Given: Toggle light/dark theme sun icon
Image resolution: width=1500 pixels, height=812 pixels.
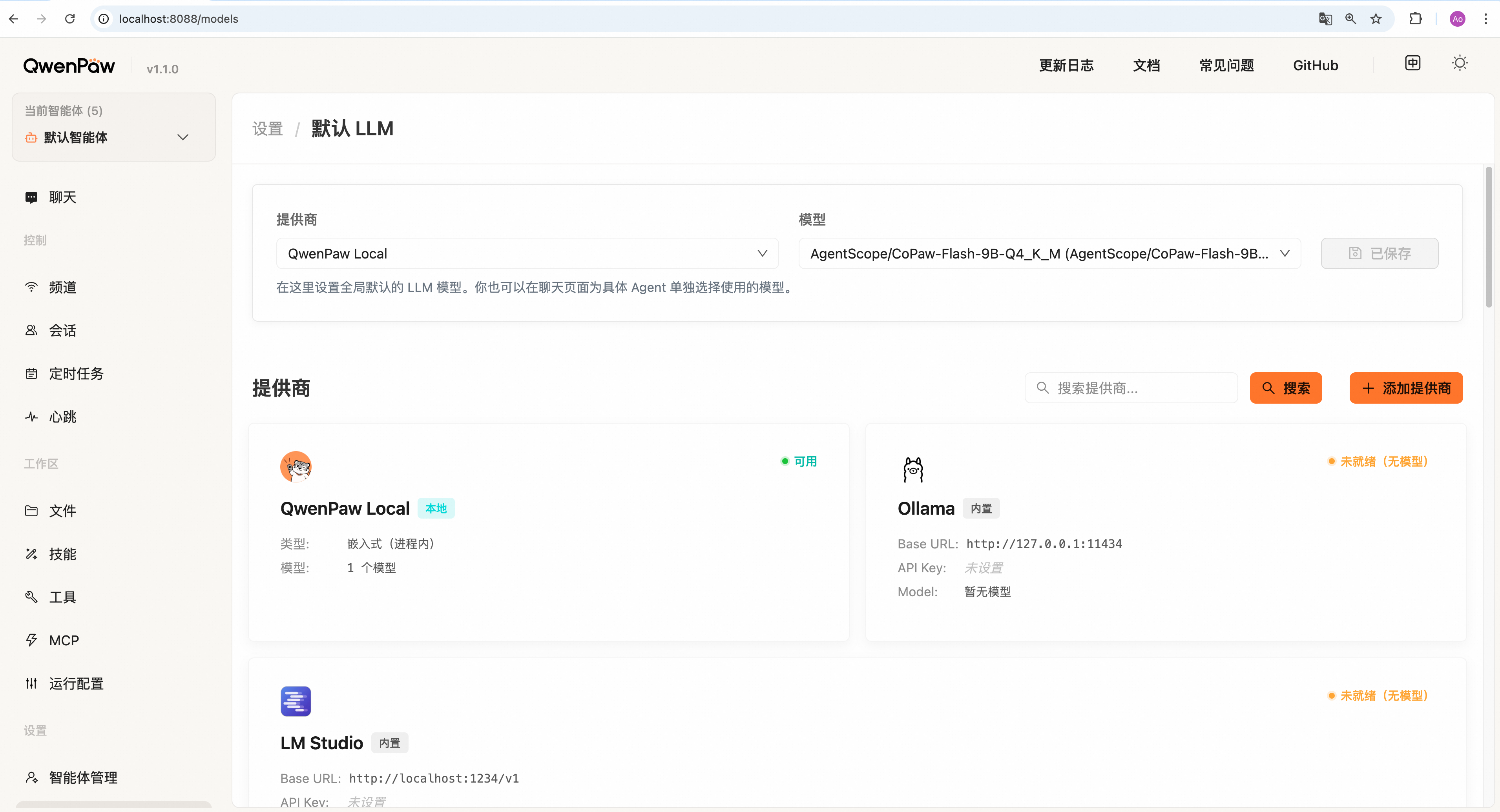Looking at the screenshot, I should tap(1460, 63).
